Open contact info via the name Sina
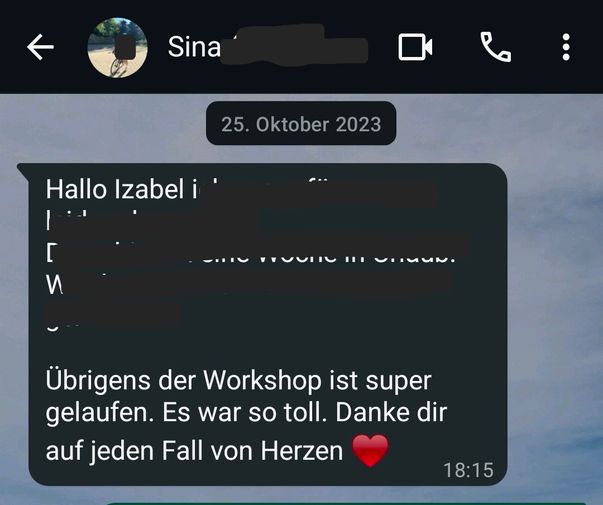Screen dimensions: 603x505 tap(194, 47)
